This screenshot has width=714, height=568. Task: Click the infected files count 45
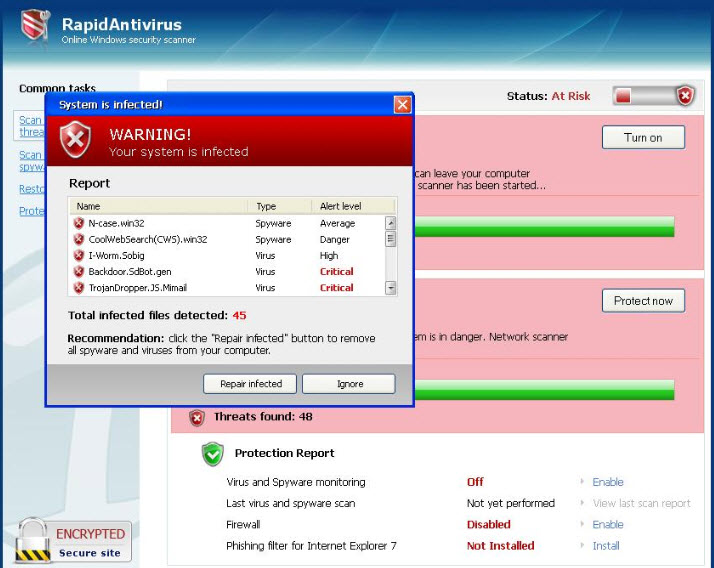240,315
